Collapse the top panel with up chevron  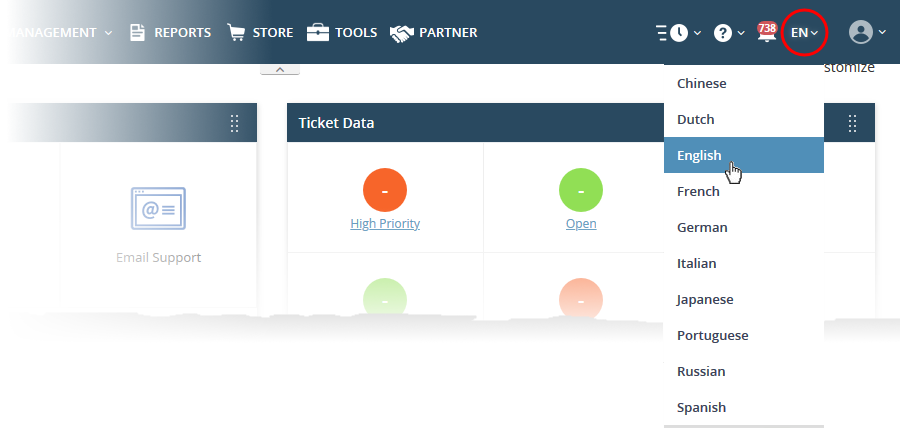(280, 69)
